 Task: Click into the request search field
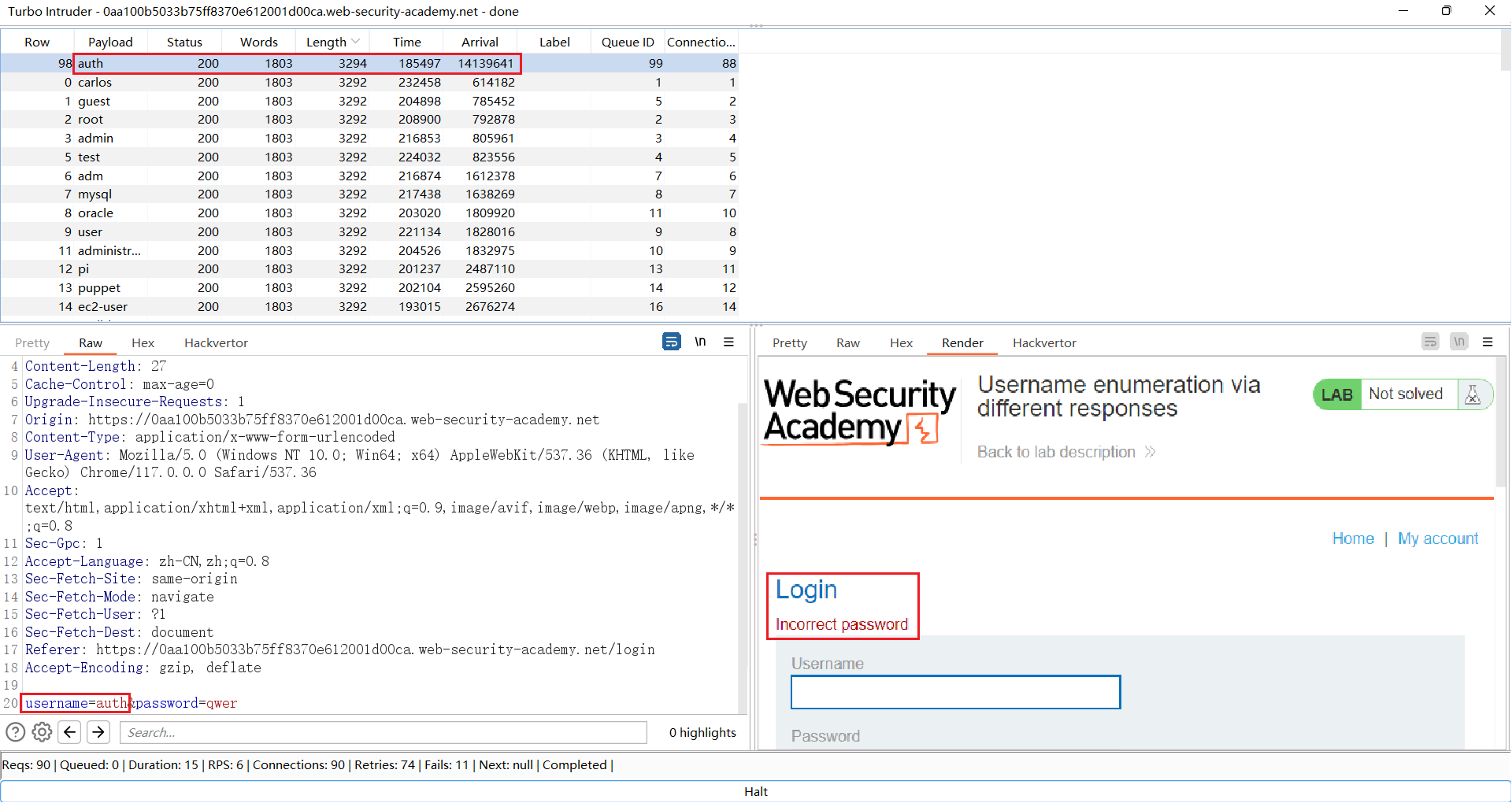(x=383, y=732)
